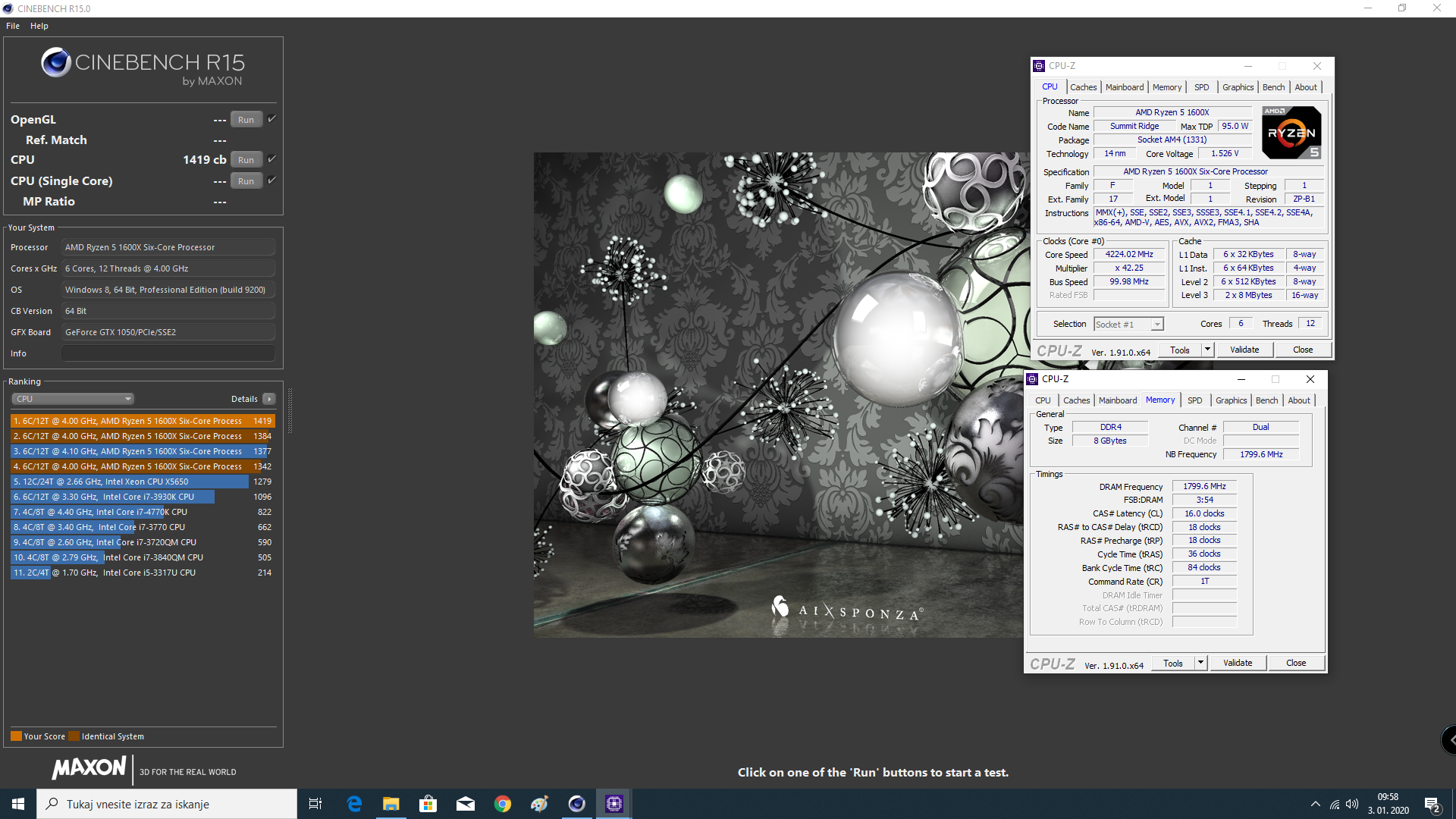The height and width of the screenshot is (819, 1456).
Task: Select the Core i7-3930K ranking row
Action: coord(143,497)
